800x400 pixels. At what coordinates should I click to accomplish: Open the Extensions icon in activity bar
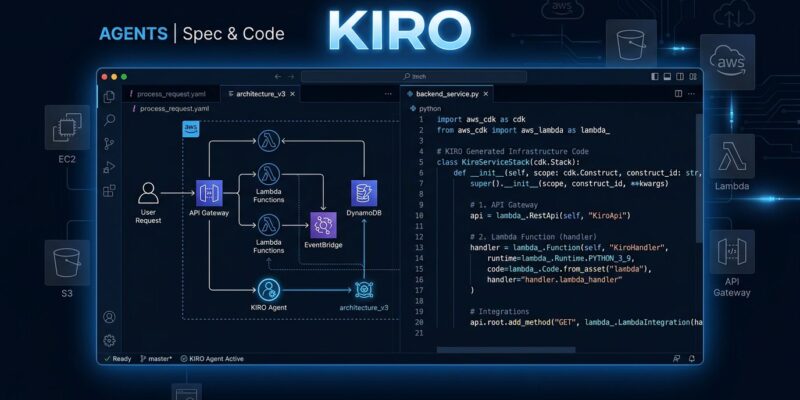pos(109,191)
